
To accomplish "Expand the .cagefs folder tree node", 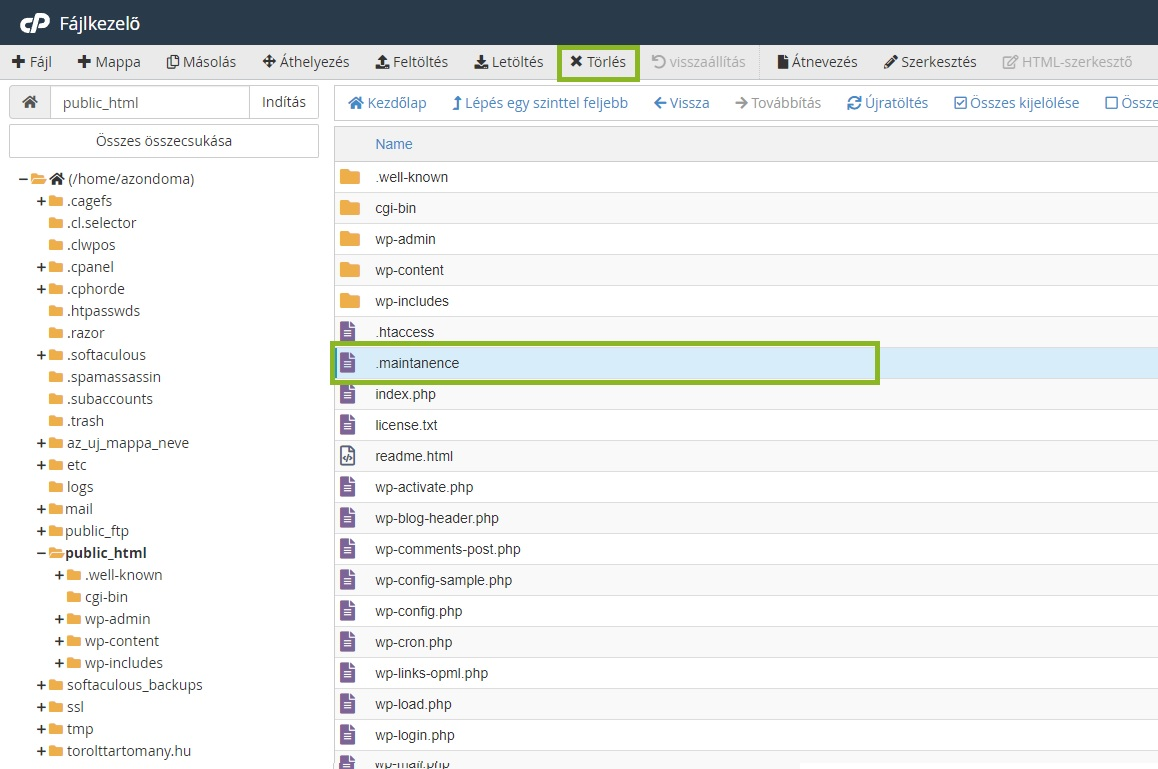I will pyautogui.click(x=41, y=201).
